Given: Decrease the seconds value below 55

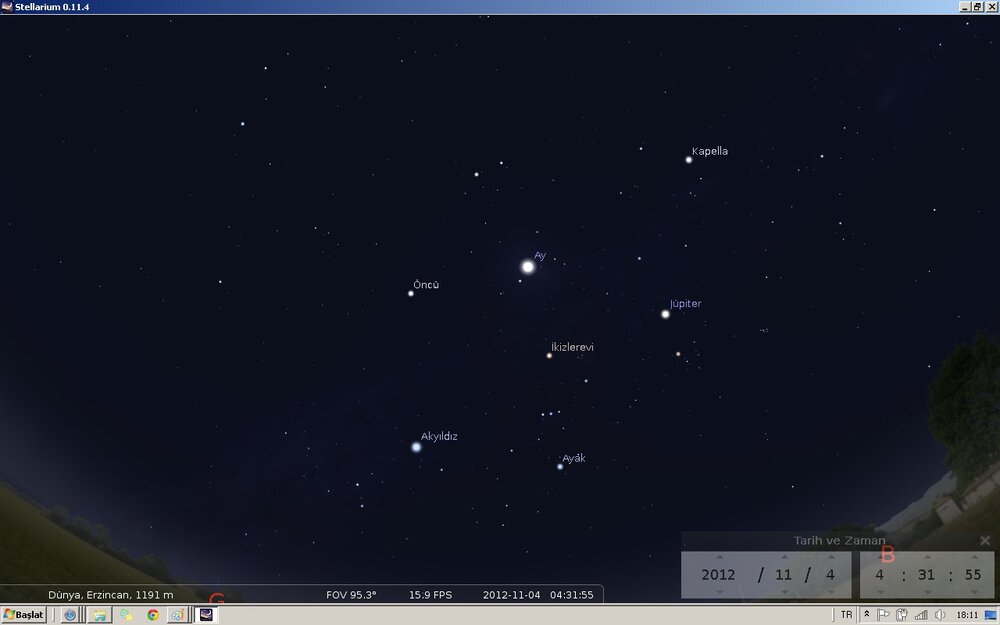Looking at the screenshot, I should coord(974,592).
